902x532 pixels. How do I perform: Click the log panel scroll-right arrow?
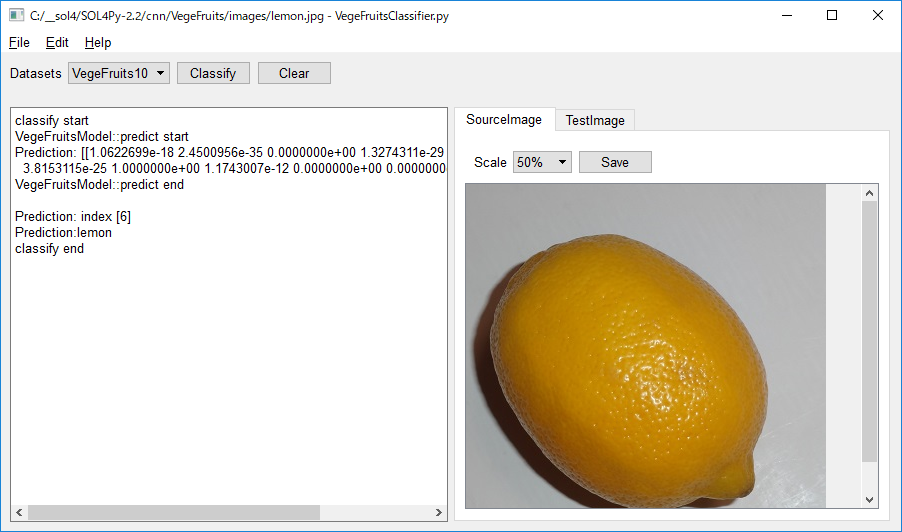tap(438, 512)
